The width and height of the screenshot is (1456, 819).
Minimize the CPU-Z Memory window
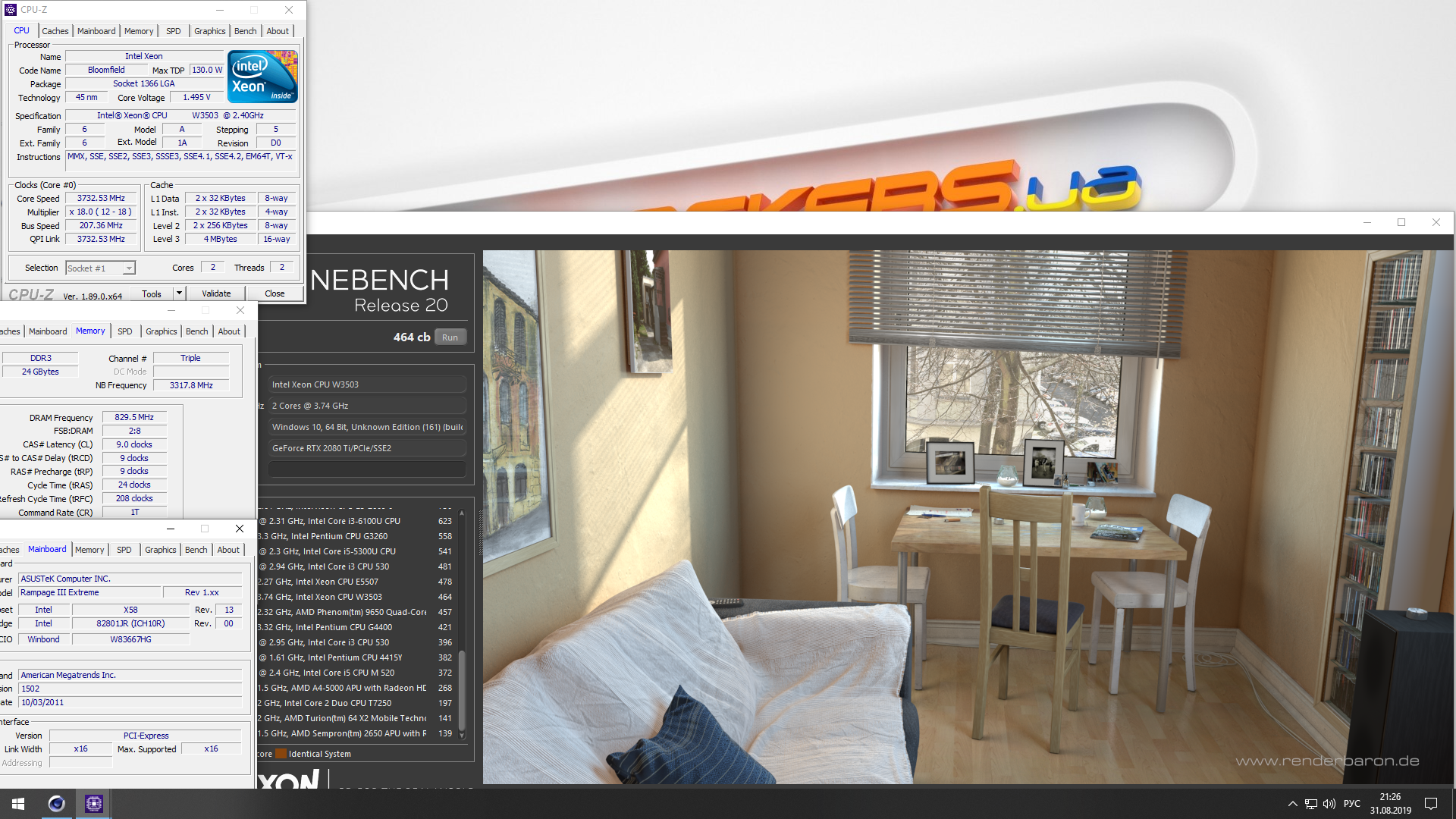[171, 310]
